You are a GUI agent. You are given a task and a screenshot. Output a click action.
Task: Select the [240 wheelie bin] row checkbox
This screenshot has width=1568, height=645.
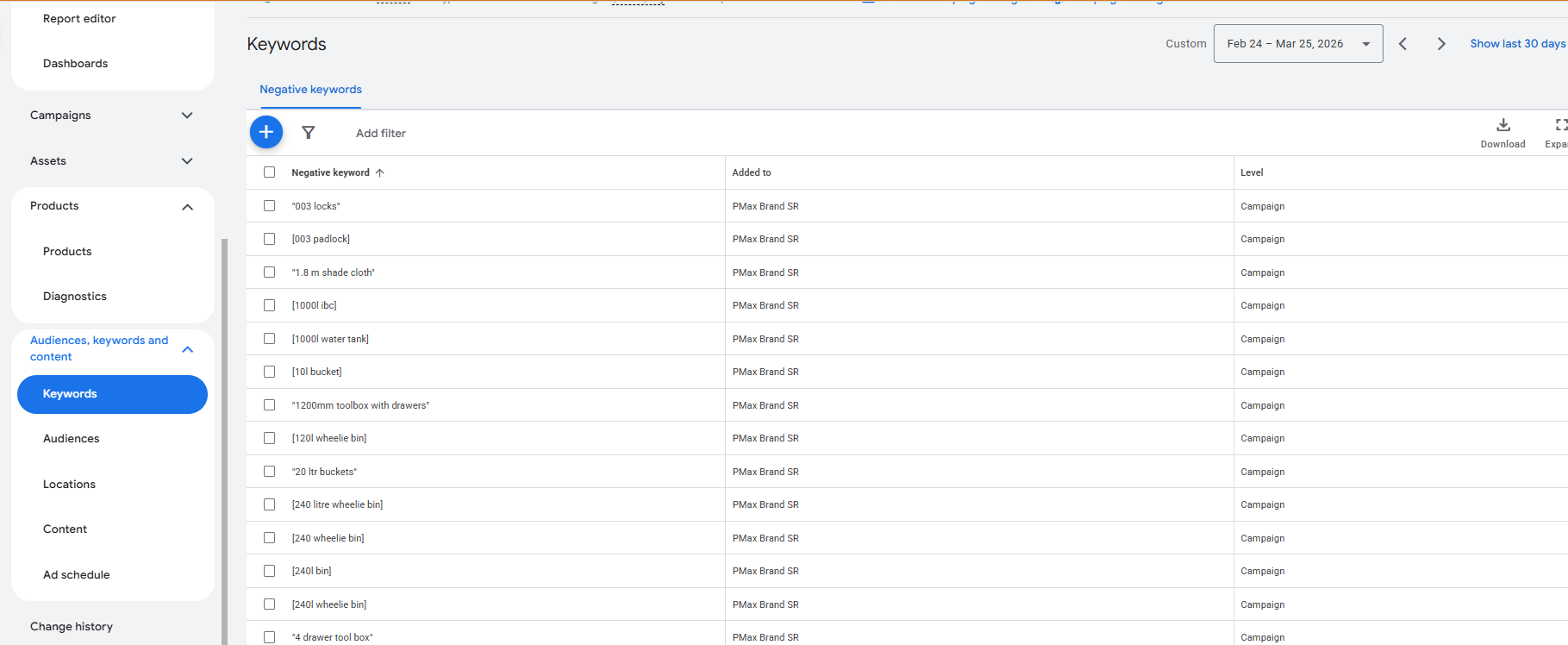(270, 538)
